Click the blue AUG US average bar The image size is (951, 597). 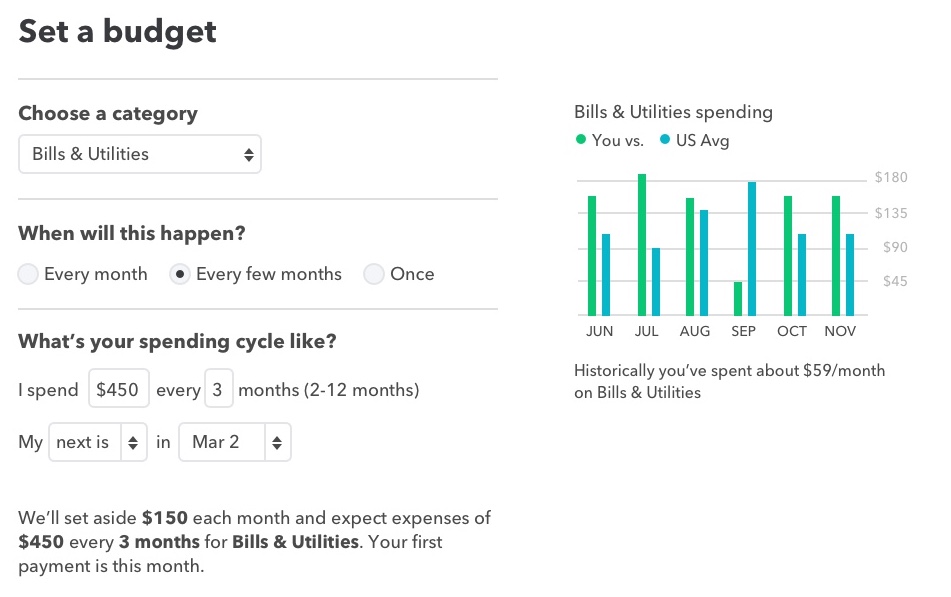point(704,262)
